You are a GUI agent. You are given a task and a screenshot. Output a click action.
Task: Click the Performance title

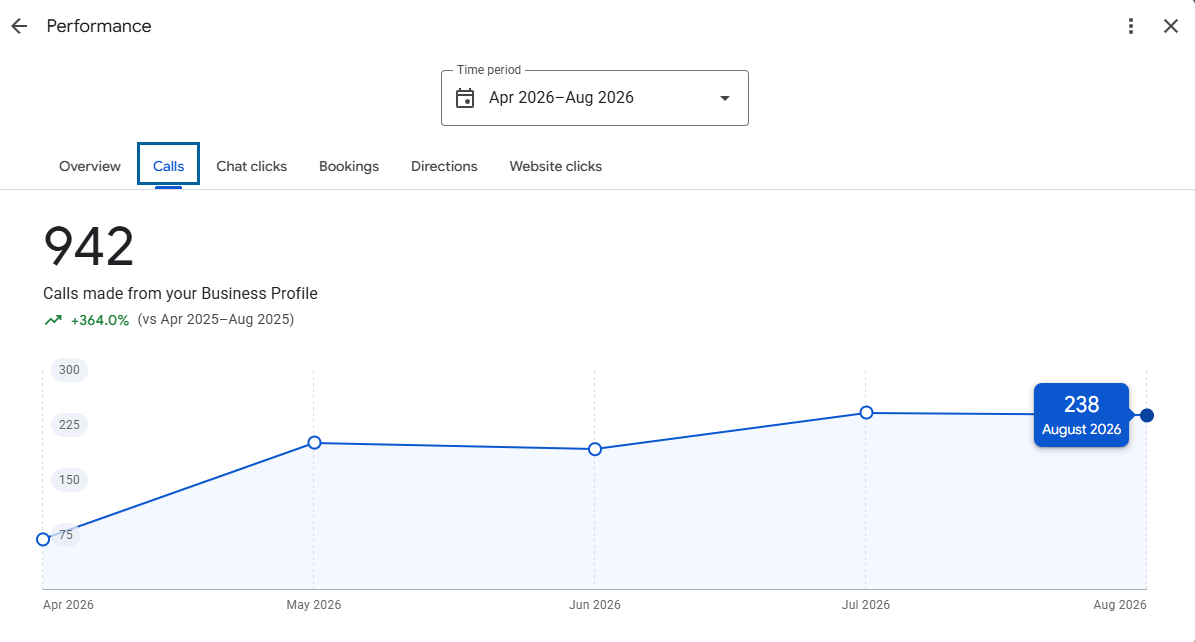[x=99, y=26]
